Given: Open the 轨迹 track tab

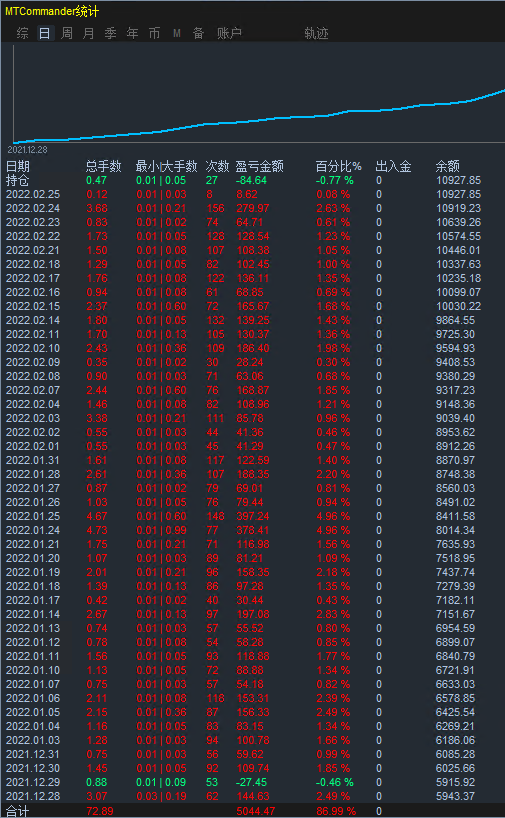Looking at the screenshot, I should [x=316, y=33].
